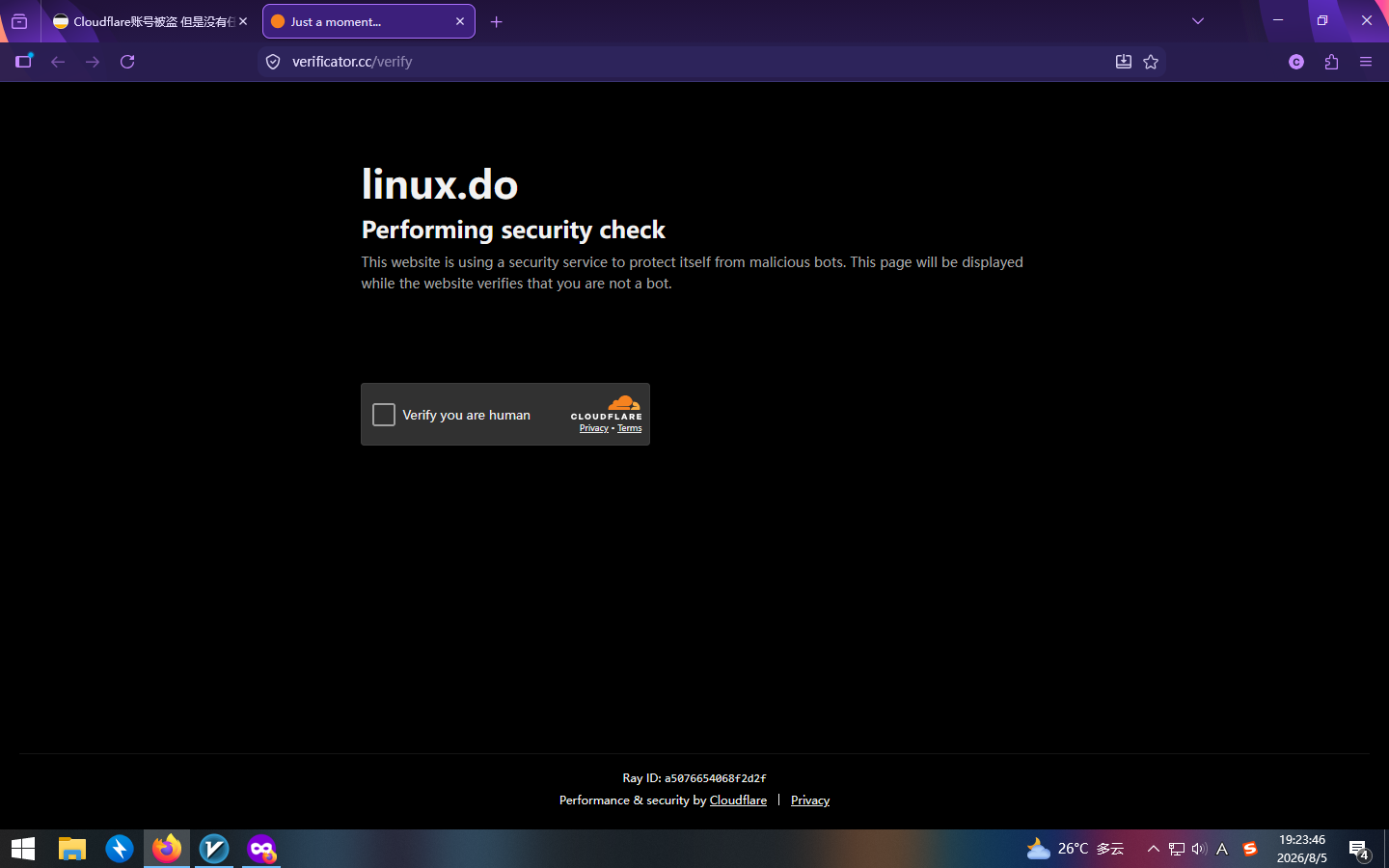The height and width of the screenshot is (868, 1389).
Task: Close the 'Just a moment...' tab
Action: 460,21
